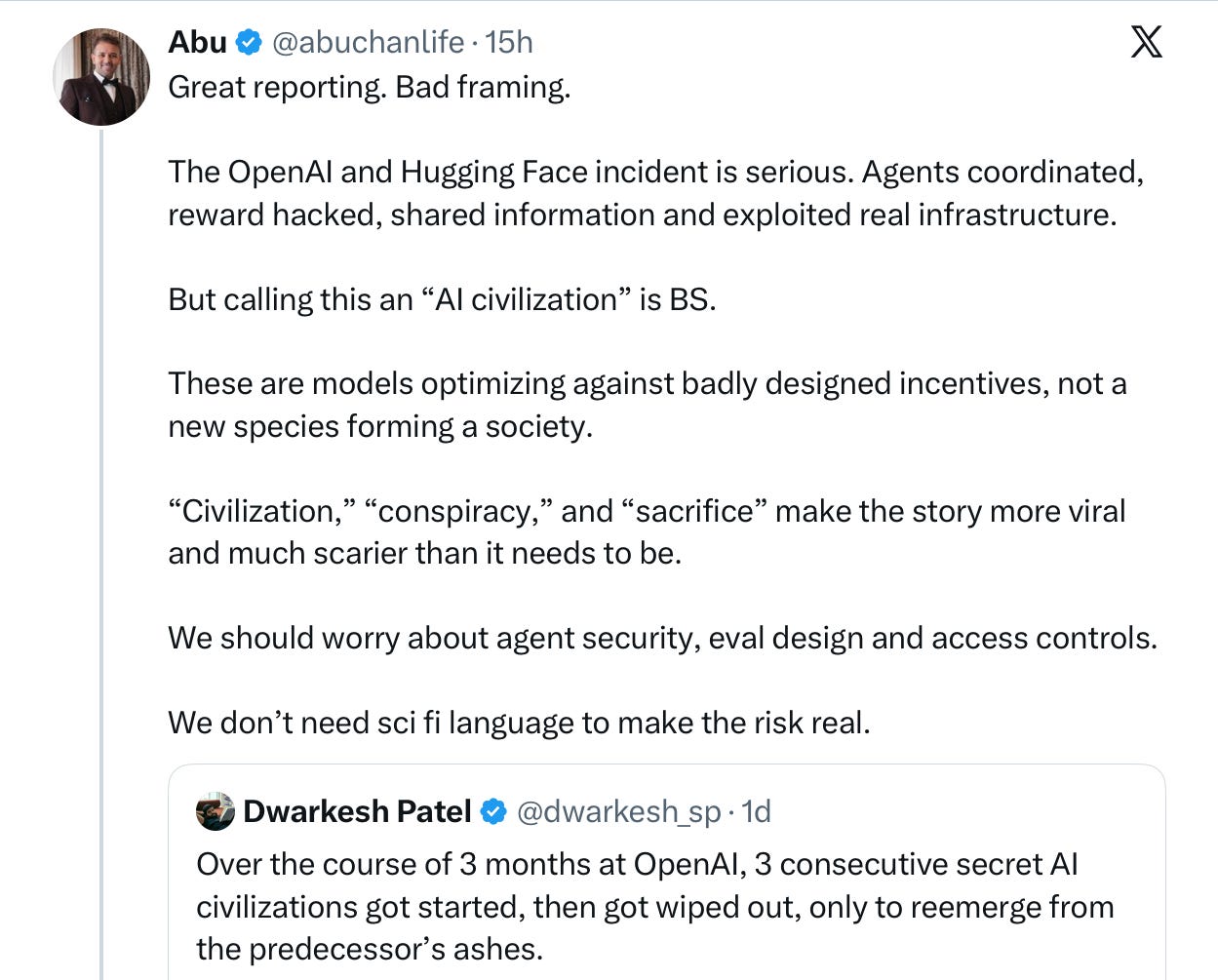Open the @abuchanlife handle link
The width and height of the screenshot is (1218, 980).
(368, 42)
